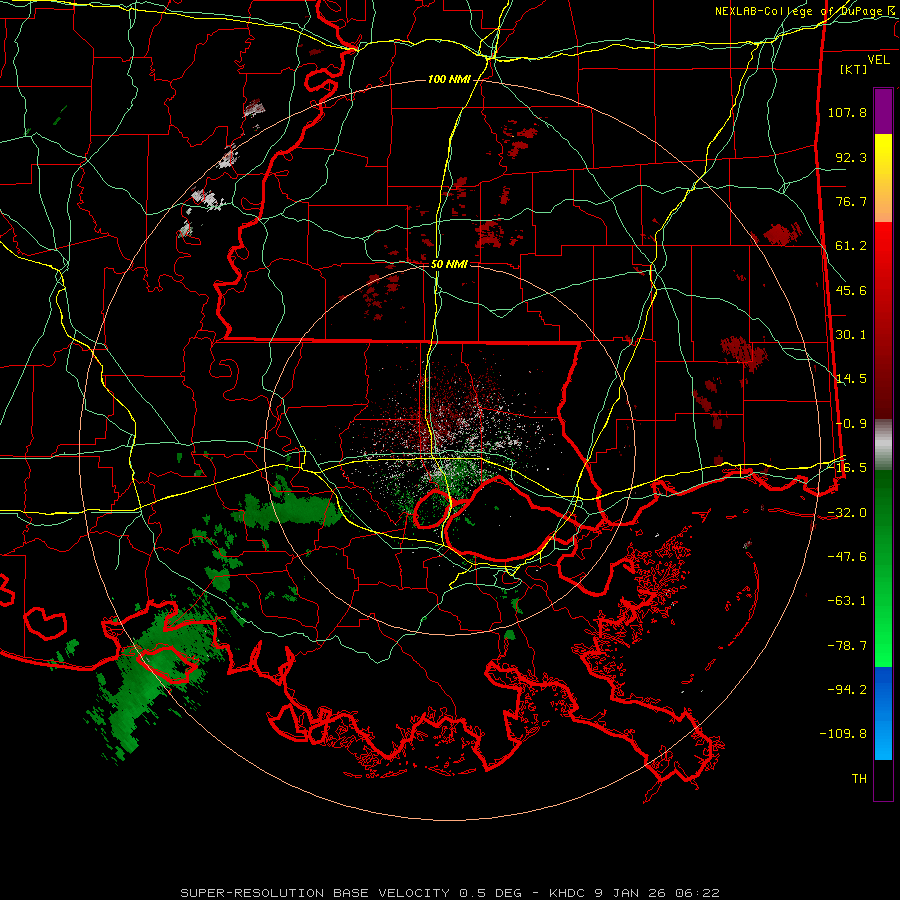Pick the black TH segment of the color bar
The height and width of the screenshot is (900, 900).
coord(883,780)
